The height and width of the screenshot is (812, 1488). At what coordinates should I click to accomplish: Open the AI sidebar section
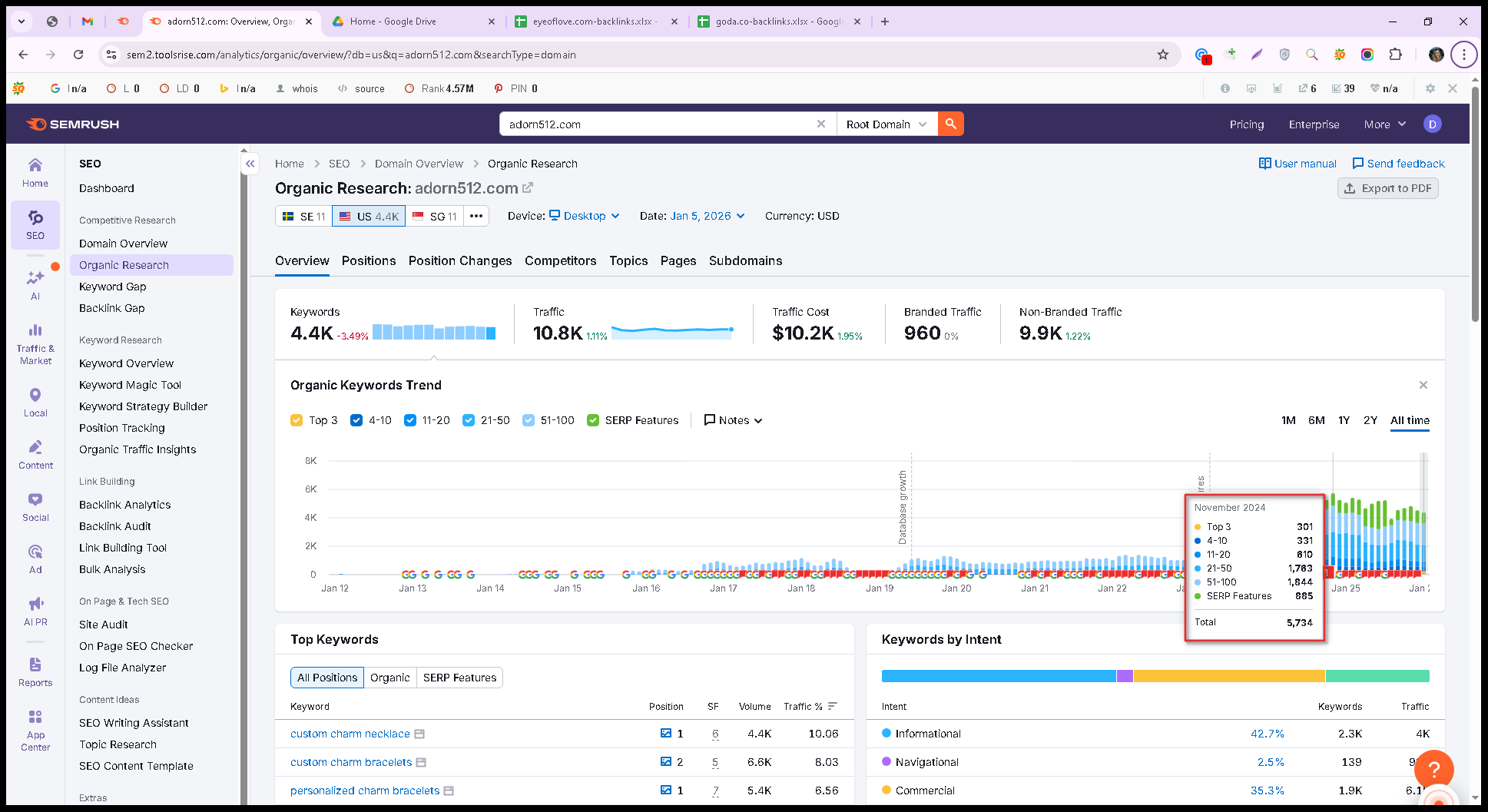[x=35, y=285]
